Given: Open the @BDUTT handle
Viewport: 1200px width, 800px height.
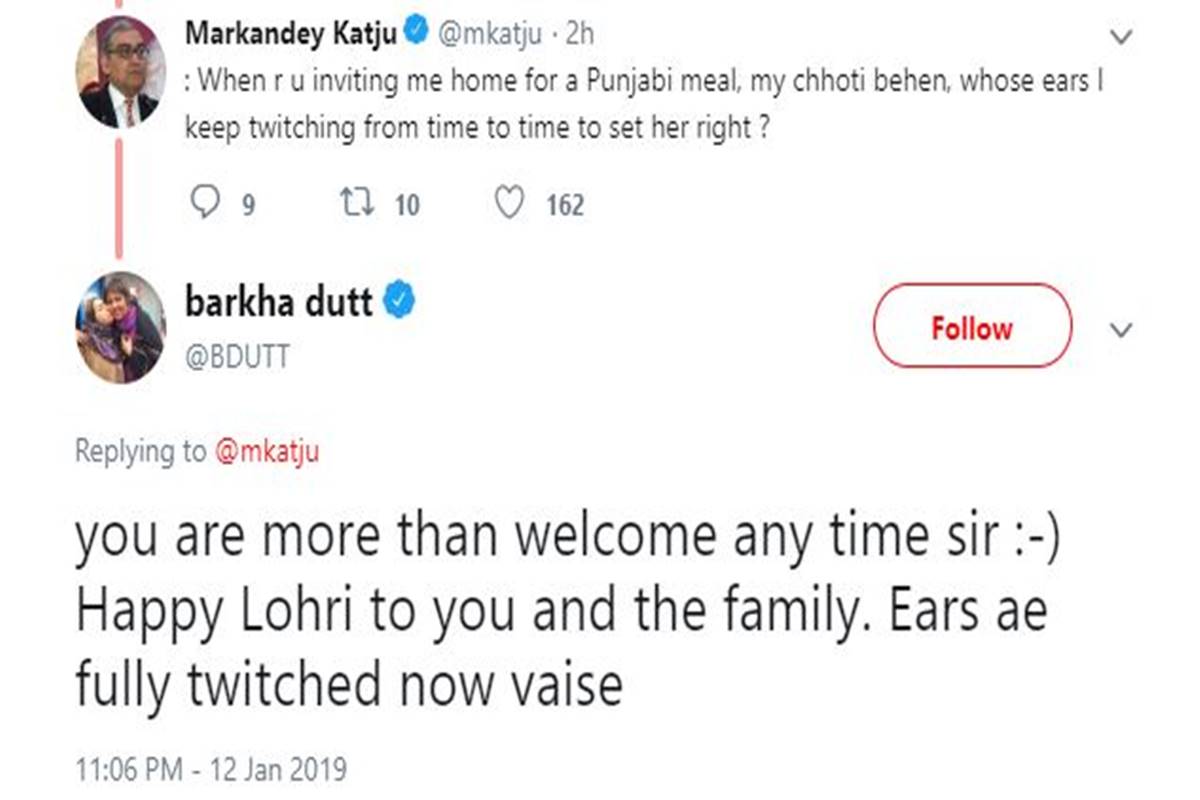Looking at the screenshot, I should coord(237,356).
